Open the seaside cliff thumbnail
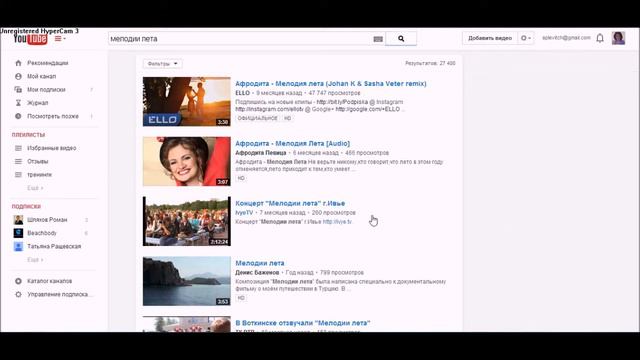 click(187, 281)
